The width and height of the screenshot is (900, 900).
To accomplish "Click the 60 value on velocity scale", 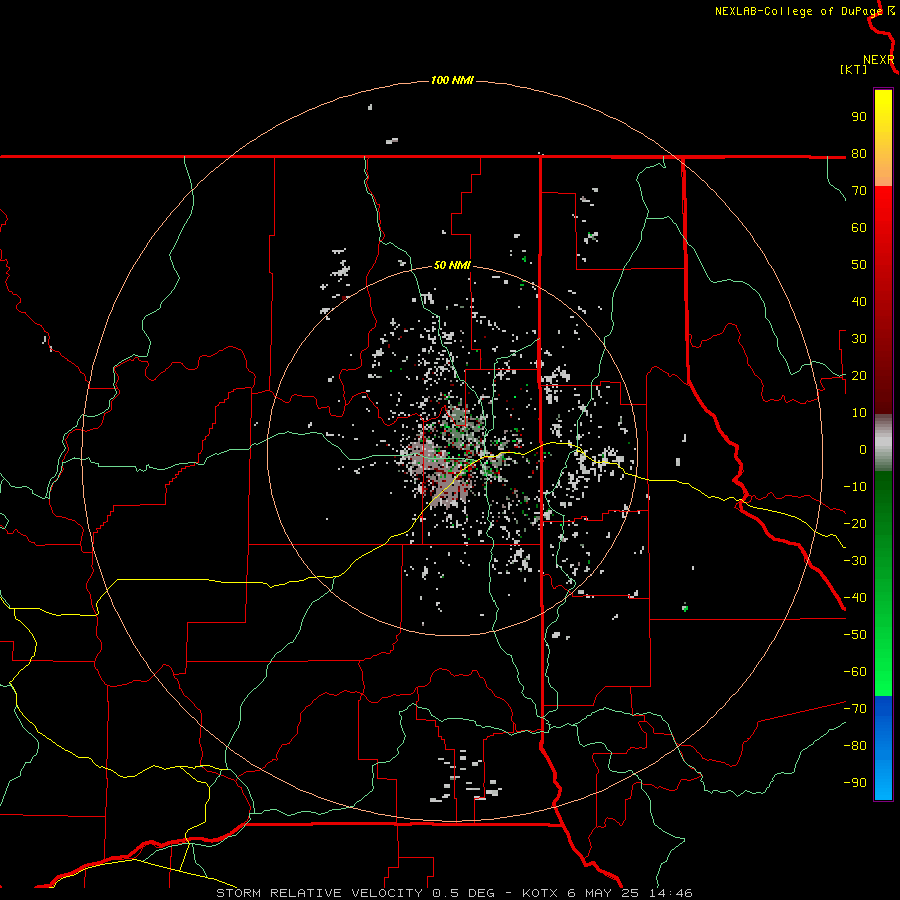I will (859, 228).
